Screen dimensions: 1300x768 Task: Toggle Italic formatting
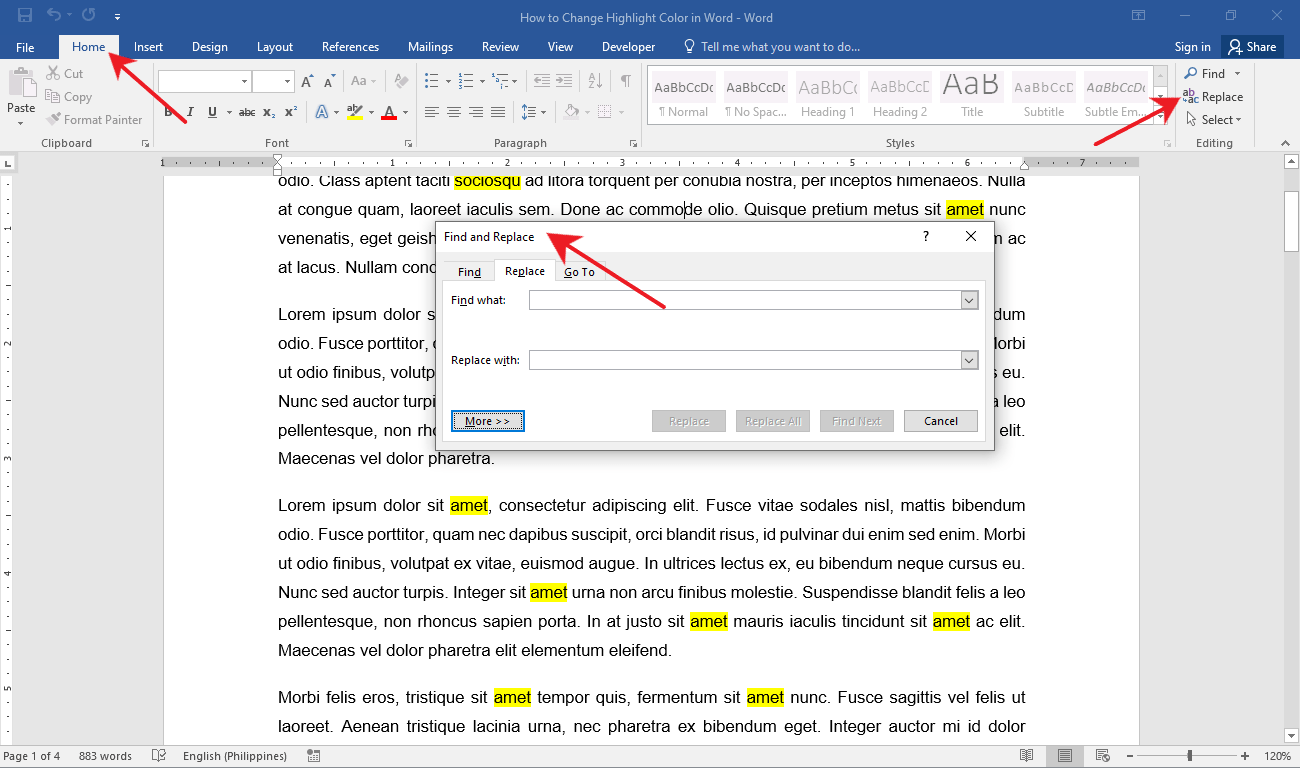click(x=190, y=112)
